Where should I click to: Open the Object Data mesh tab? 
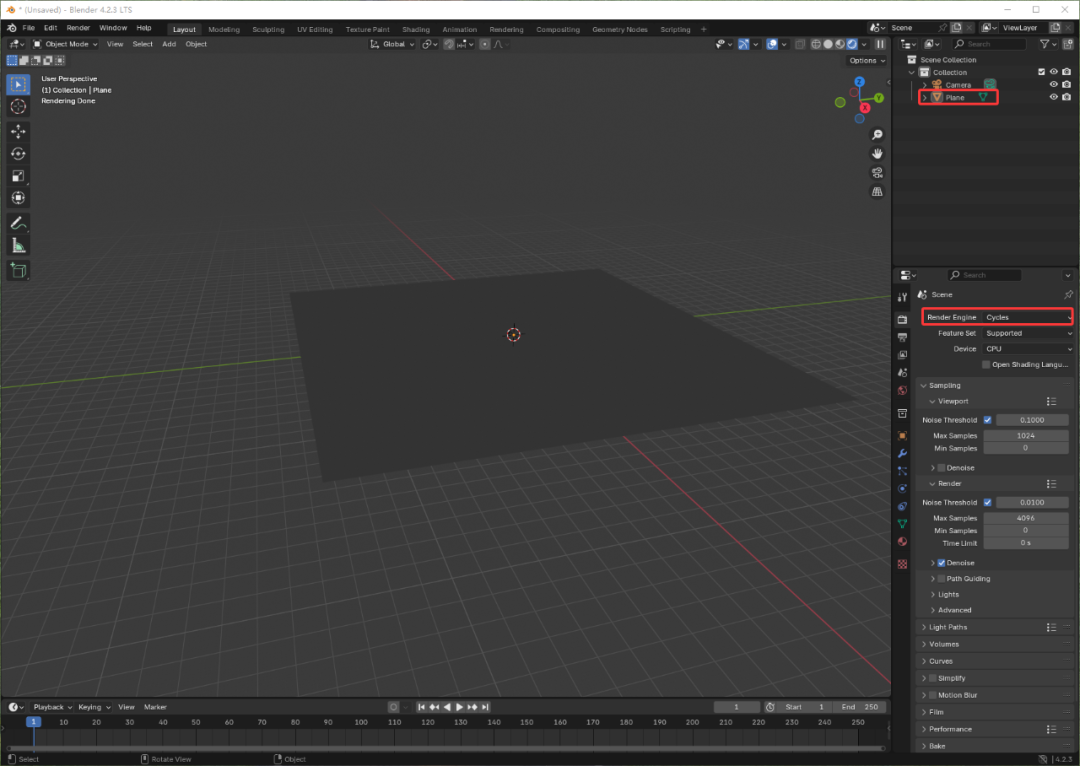(x=902, y=524)
